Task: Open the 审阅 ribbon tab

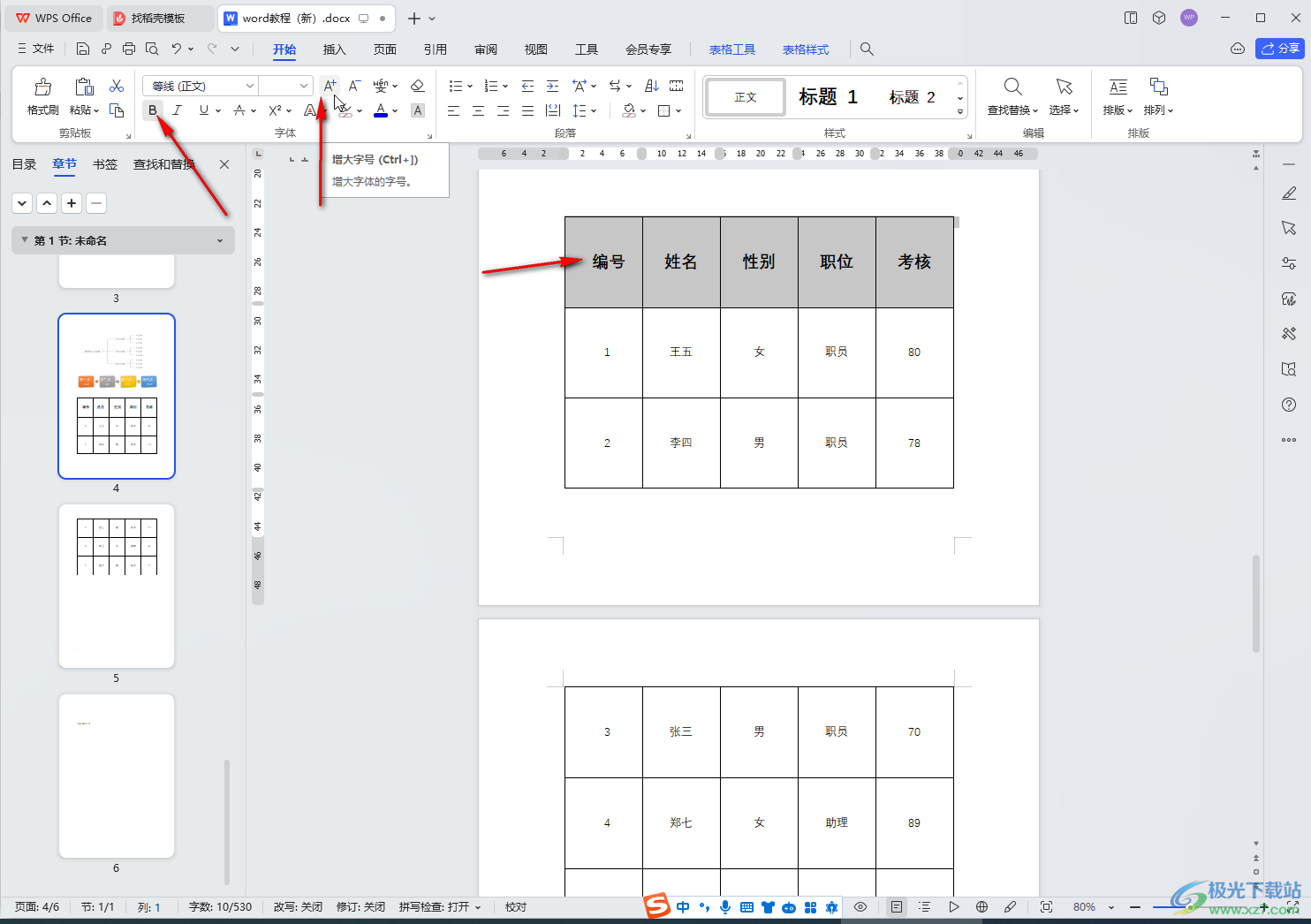Action: 485,49
